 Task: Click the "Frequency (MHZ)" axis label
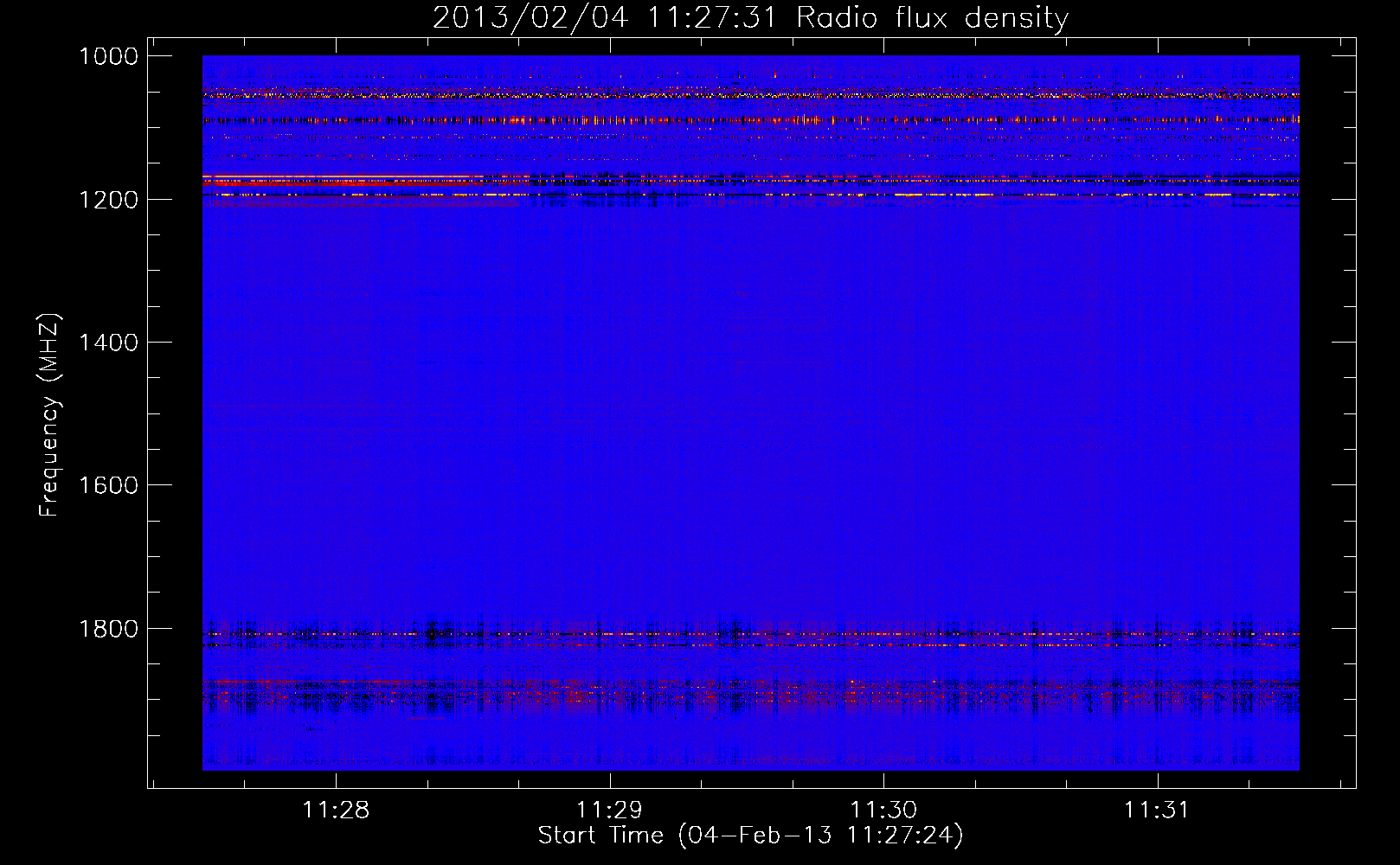(50, 415)
